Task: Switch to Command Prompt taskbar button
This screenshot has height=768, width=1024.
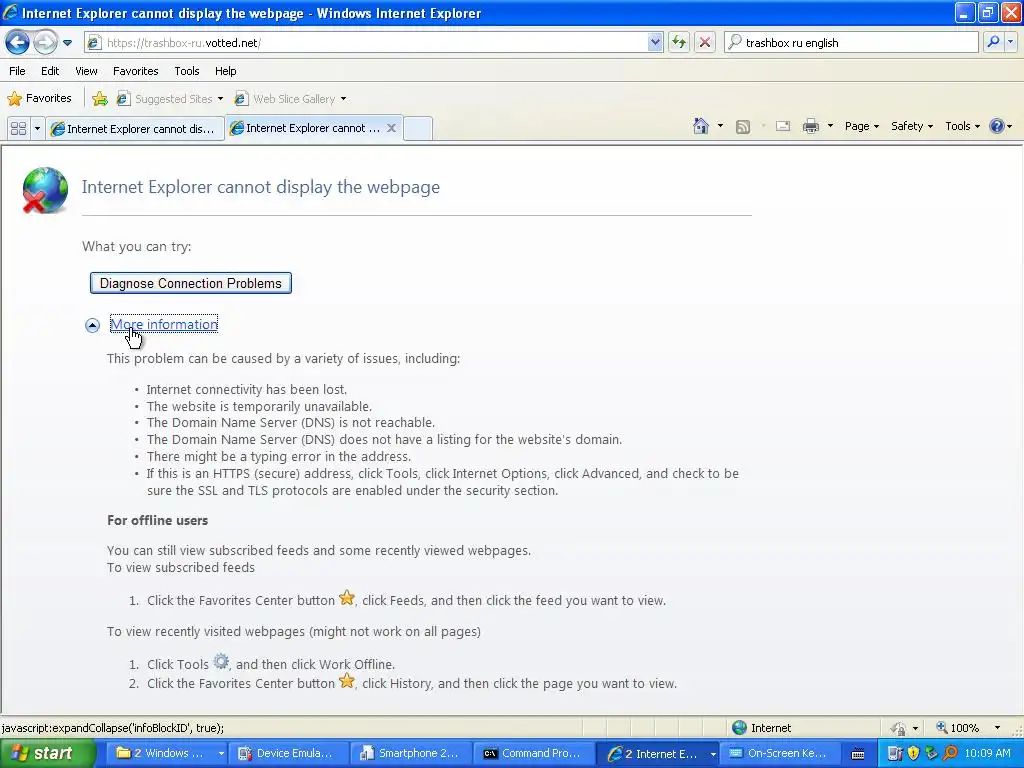Action: point(532,754)
